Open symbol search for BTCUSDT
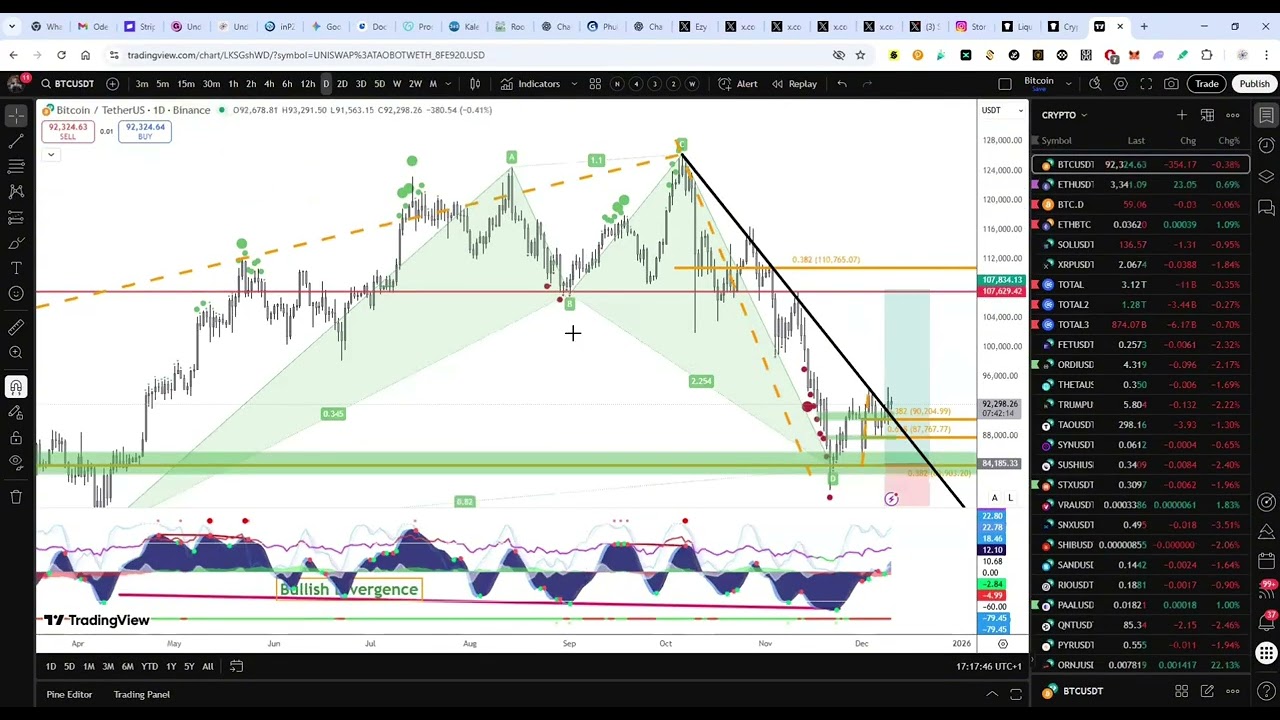Image resolution: width=1280 pixels, height=720 pixels. pyautogui.click(x=67, y=84)
